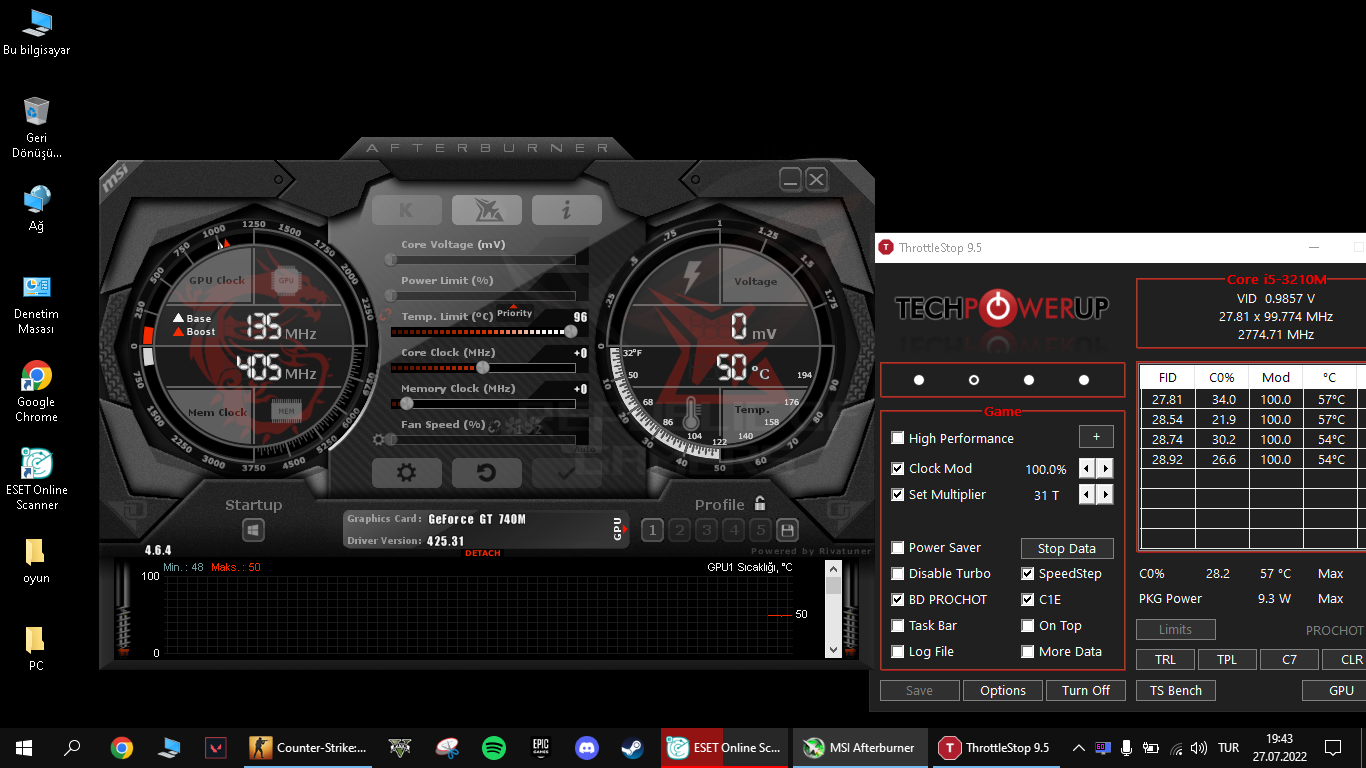Decrease Clock Mod with left arrow
1366x768 pixels.
[x=1087, y=468]
